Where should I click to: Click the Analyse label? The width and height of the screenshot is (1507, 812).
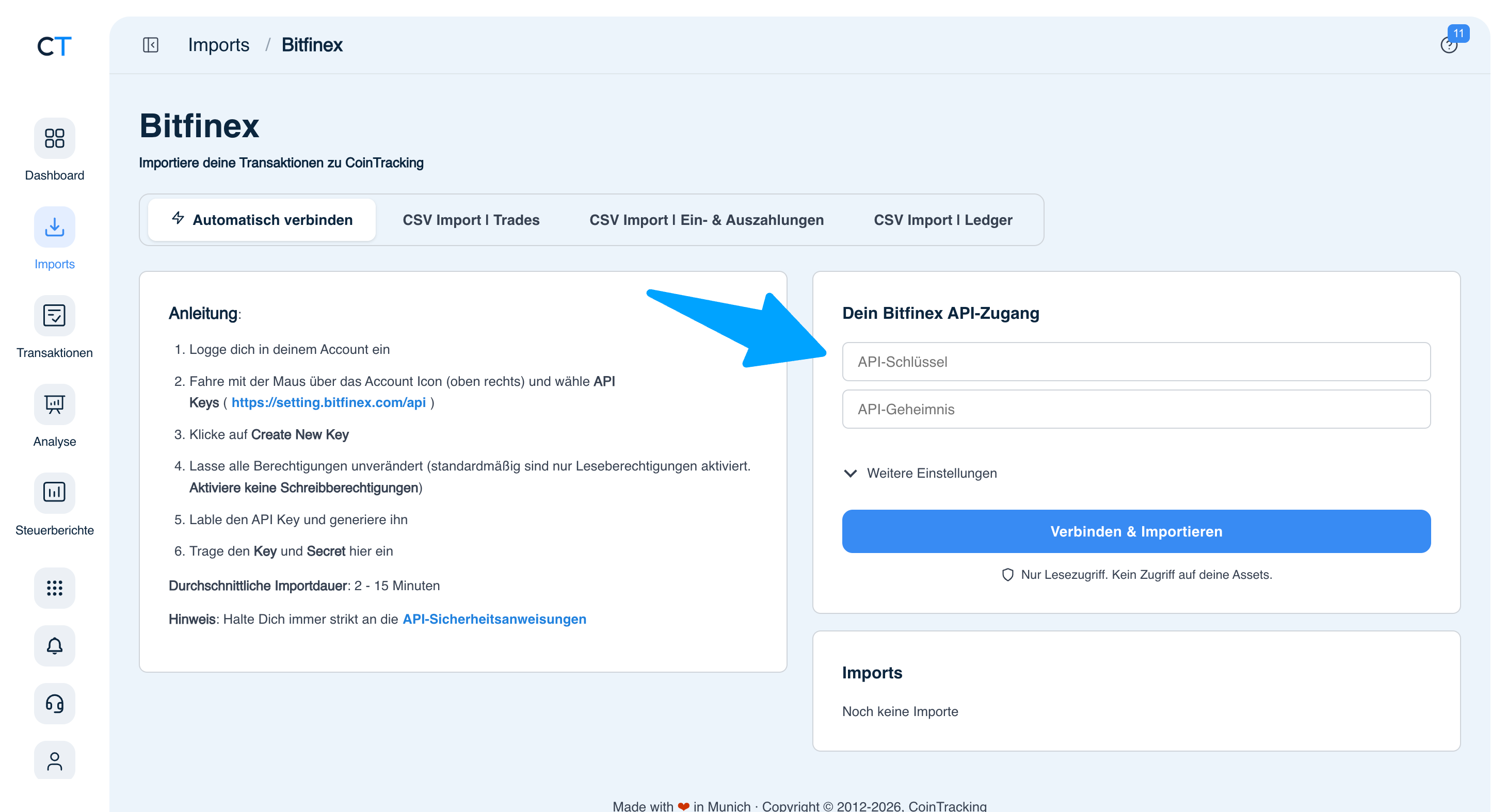[54, 442]
